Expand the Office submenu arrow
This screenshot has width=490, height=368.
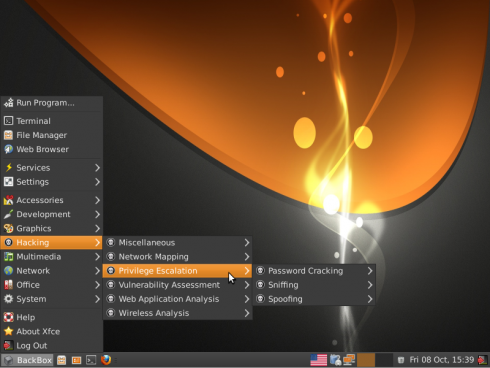point(97,285)
